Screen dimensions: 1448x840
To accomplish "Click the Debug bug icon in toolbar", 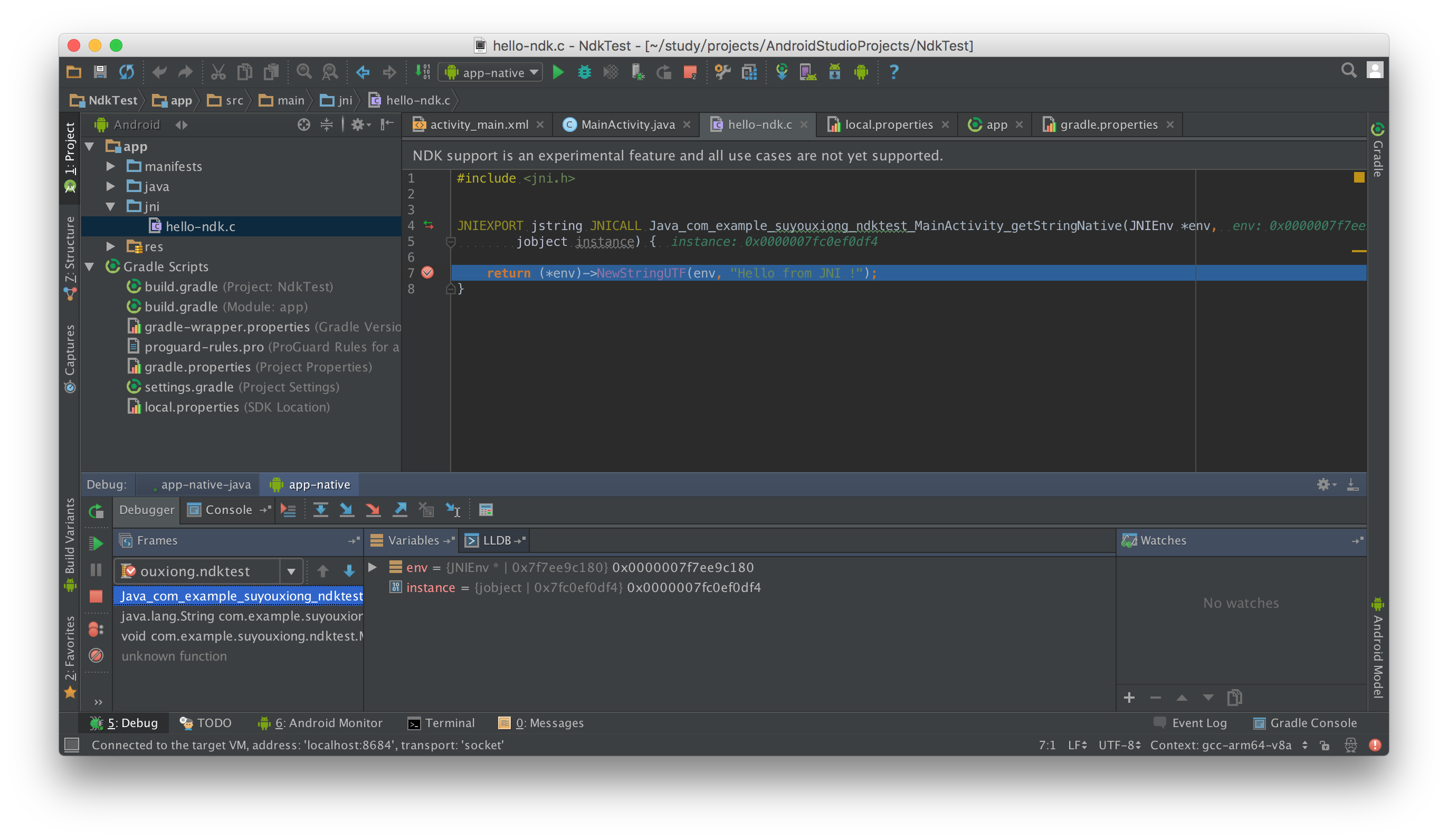I will [584, 72].
